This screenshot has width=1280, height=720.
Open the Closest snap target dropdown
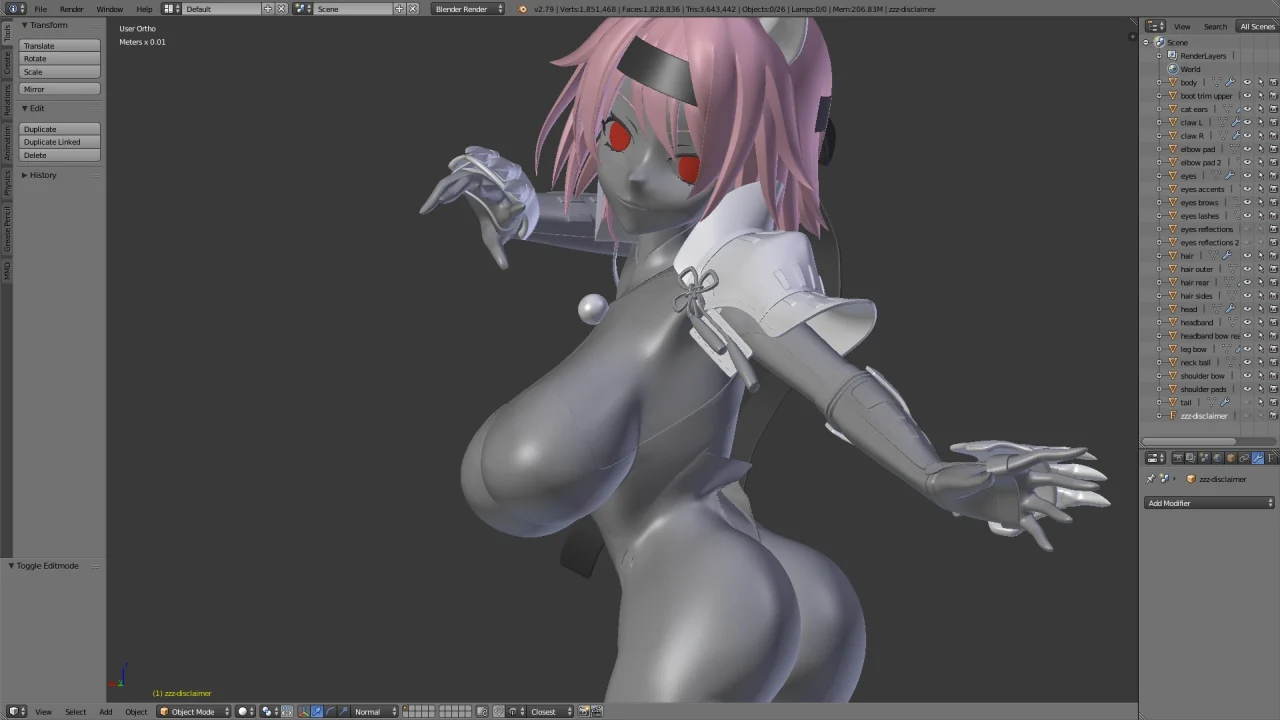[549, 712]
